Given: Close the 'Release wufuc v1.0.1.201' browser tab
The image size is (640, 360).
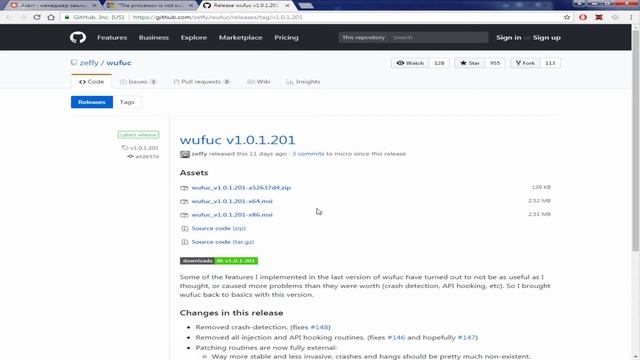Looking at the screenshot, I should 287,5.
